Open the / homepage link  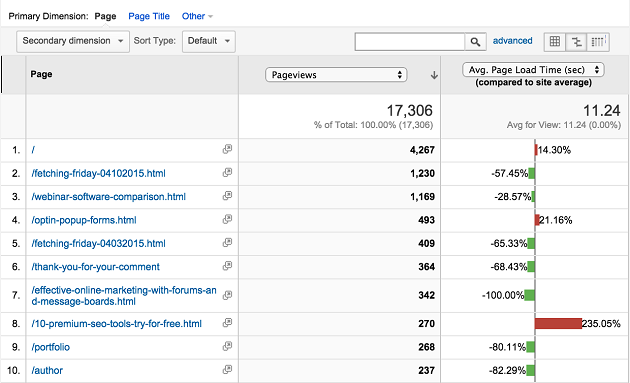(33, 150)
